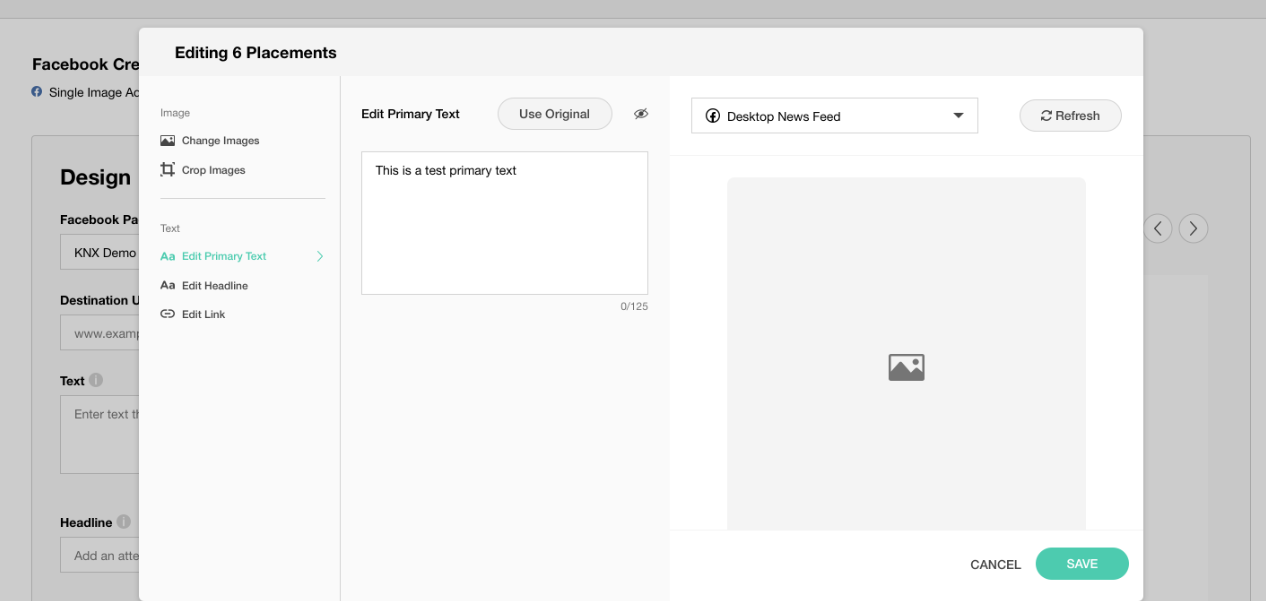Click the chain link icon for Edit Link
The height and width of the screenshot is (601, 1266).
(x=167, y=314)
